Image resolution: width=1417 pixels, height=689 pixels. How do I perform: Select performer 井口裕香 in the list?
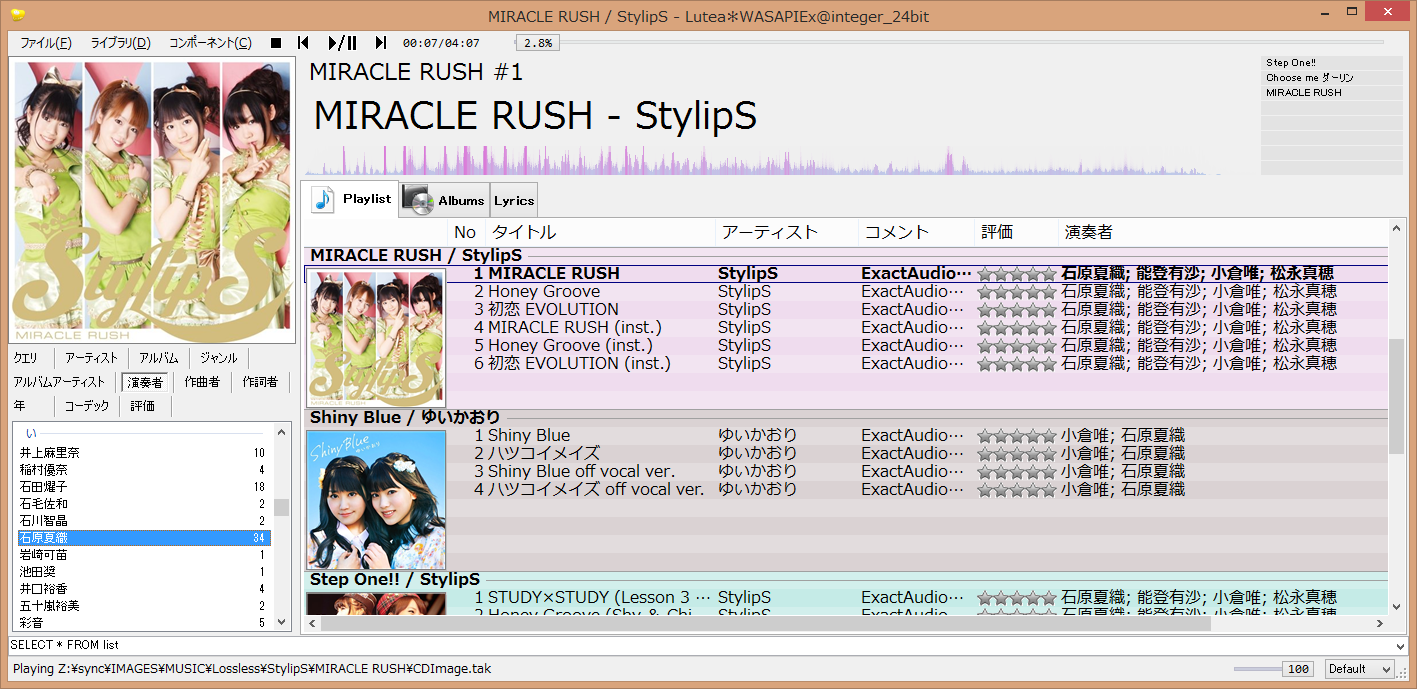coord(143,589)
